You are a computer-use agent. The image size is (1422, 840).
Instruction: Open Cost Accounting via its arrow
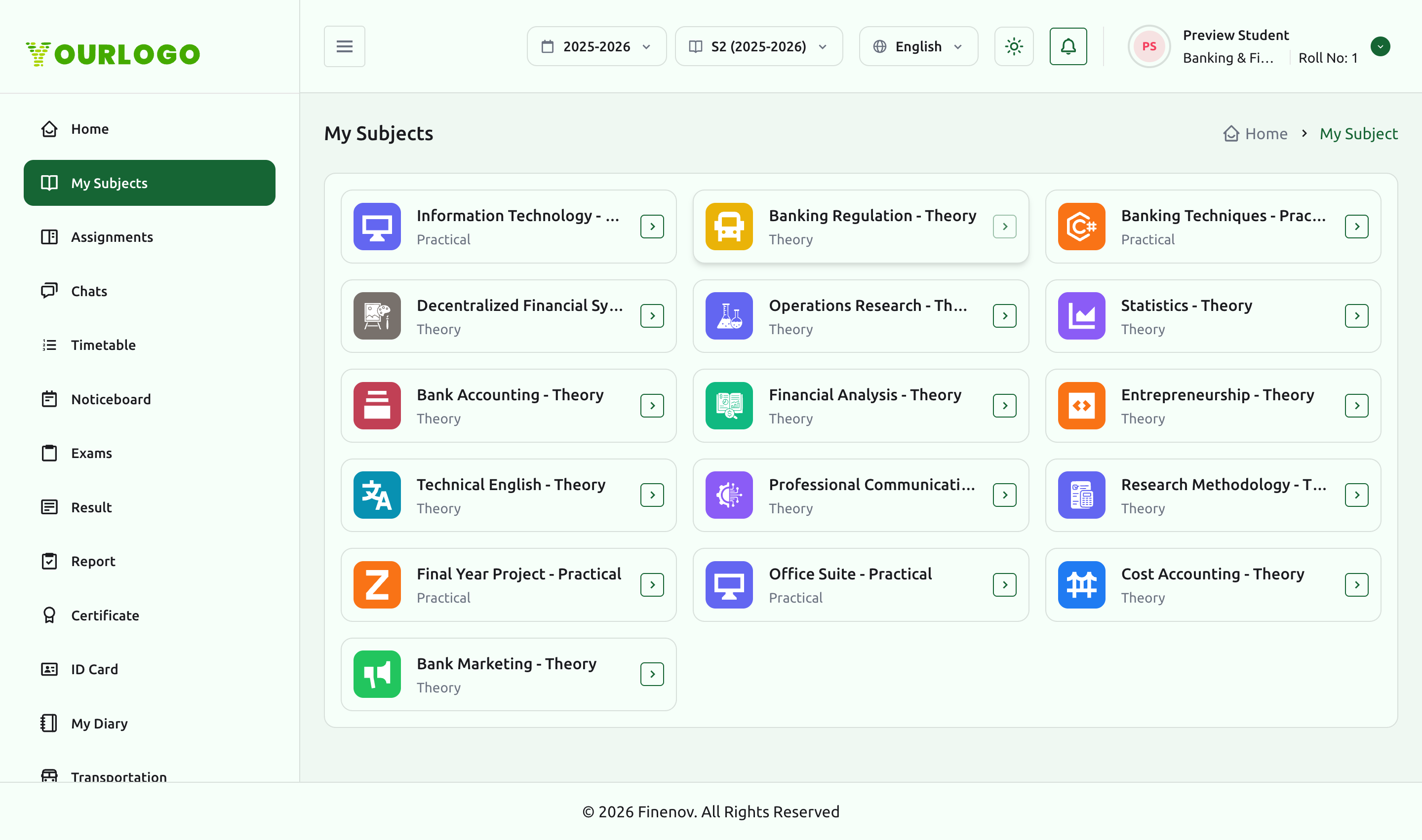pyautogui.click(x=1356, y=585)
